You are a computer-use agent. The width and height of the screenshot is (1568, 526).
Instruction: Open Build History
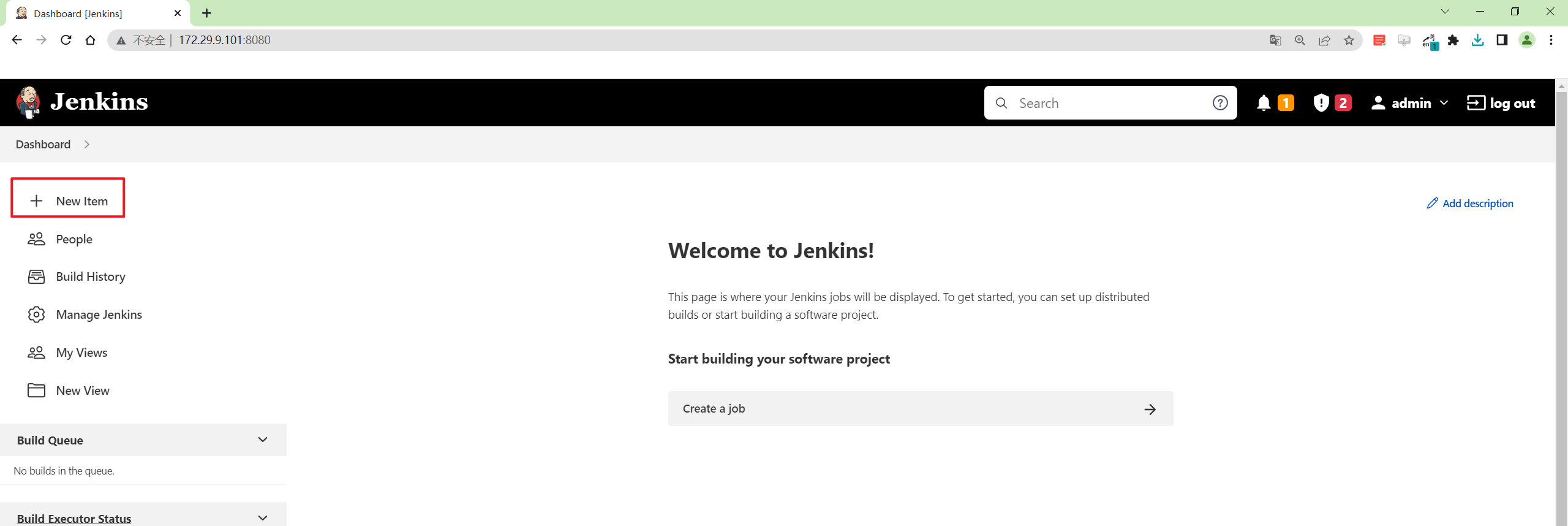[x=91, y=277]
